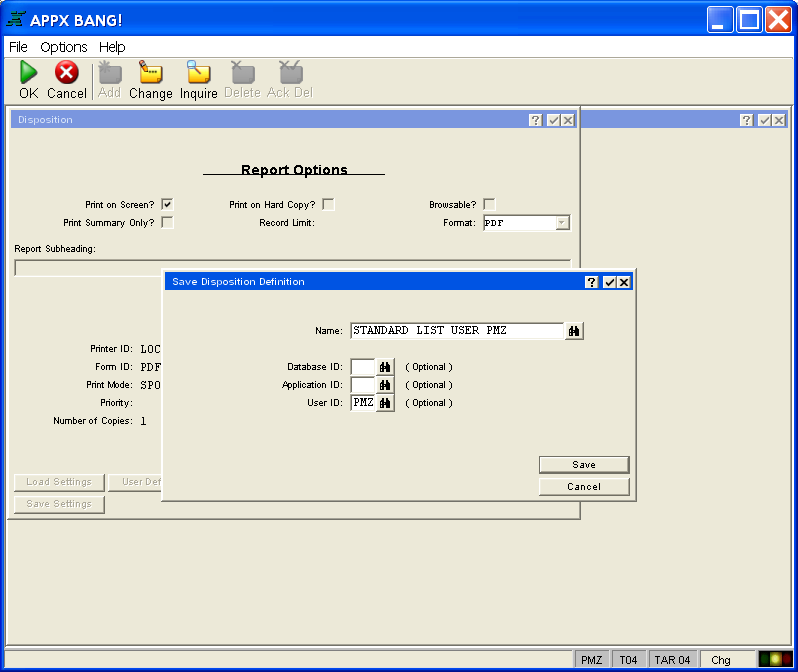This screenshot has width=798, height=672.
Task: Click into the Name text field
Action: (x=456, y=331)
